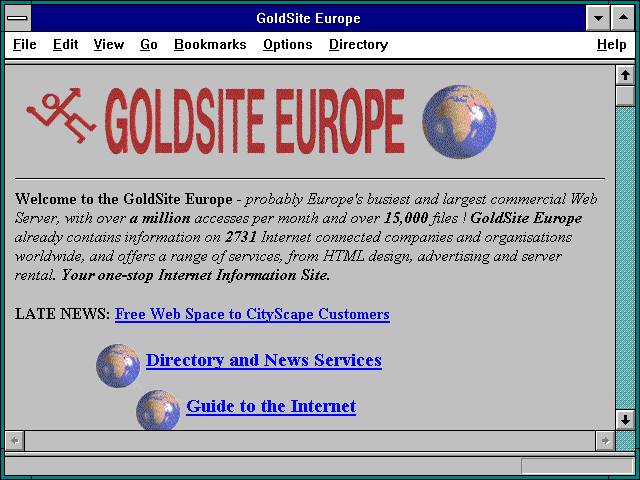
Task: Click the bold text 'a million'
Action: click(160, 218)
